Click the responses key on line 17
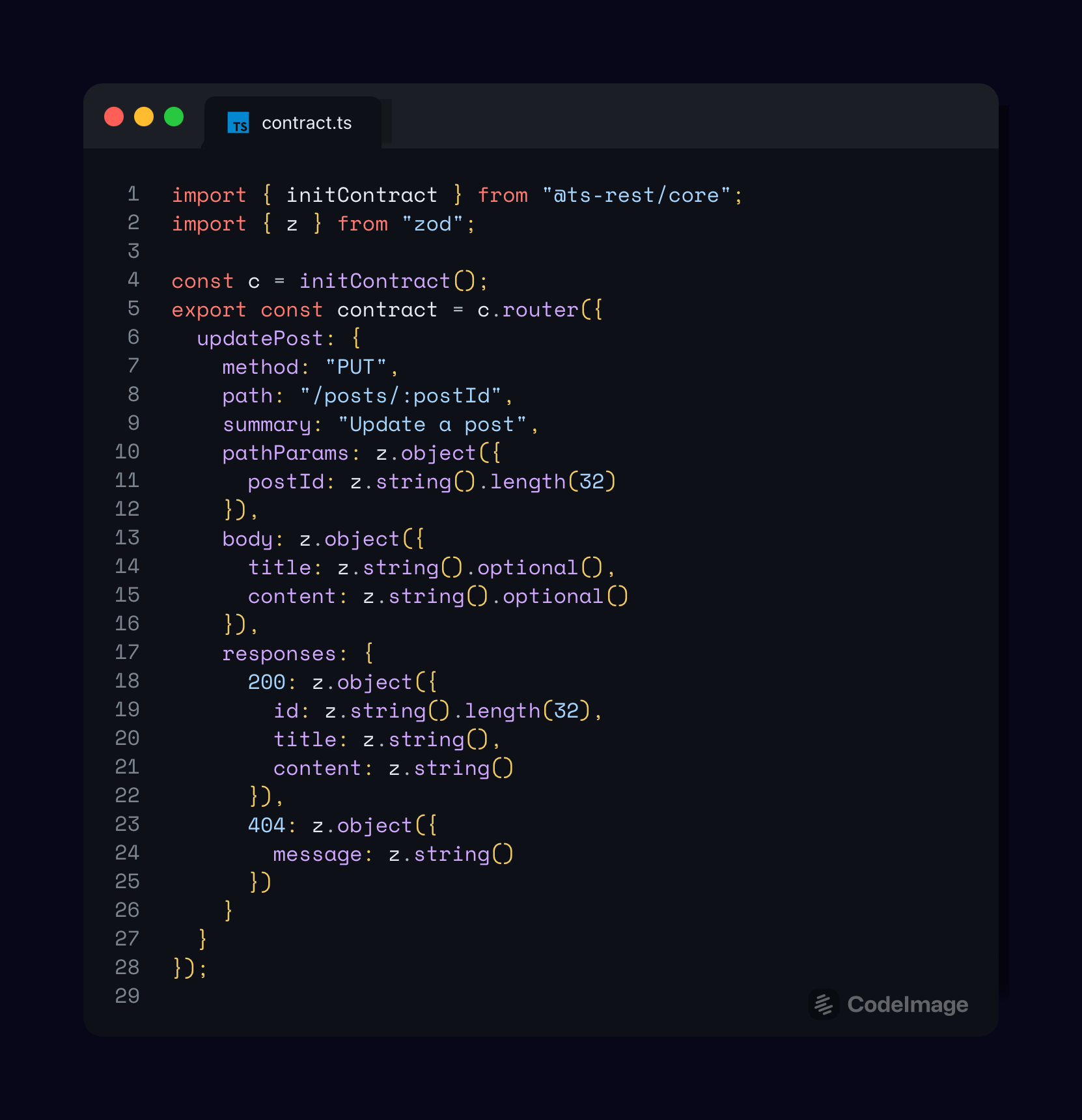This screenshot has height=1120, width=1082. [x=279, y=654]
